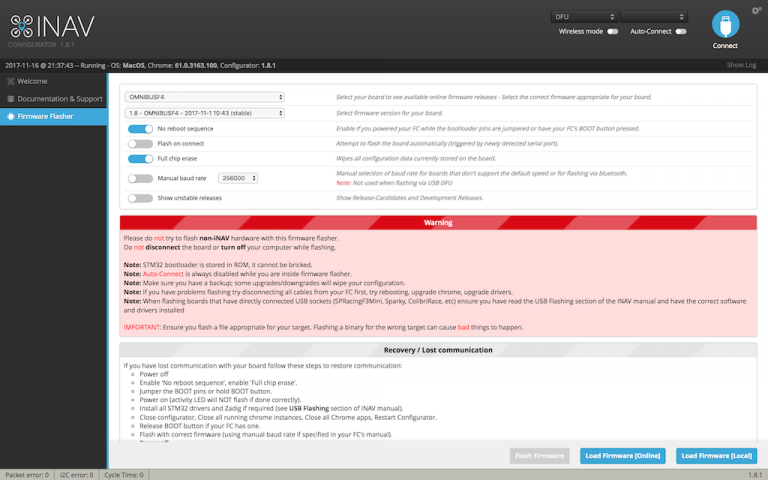
Task: Open the 256000 baud rate dropdown
Action: pyautogui.click(x=238, y=178)
